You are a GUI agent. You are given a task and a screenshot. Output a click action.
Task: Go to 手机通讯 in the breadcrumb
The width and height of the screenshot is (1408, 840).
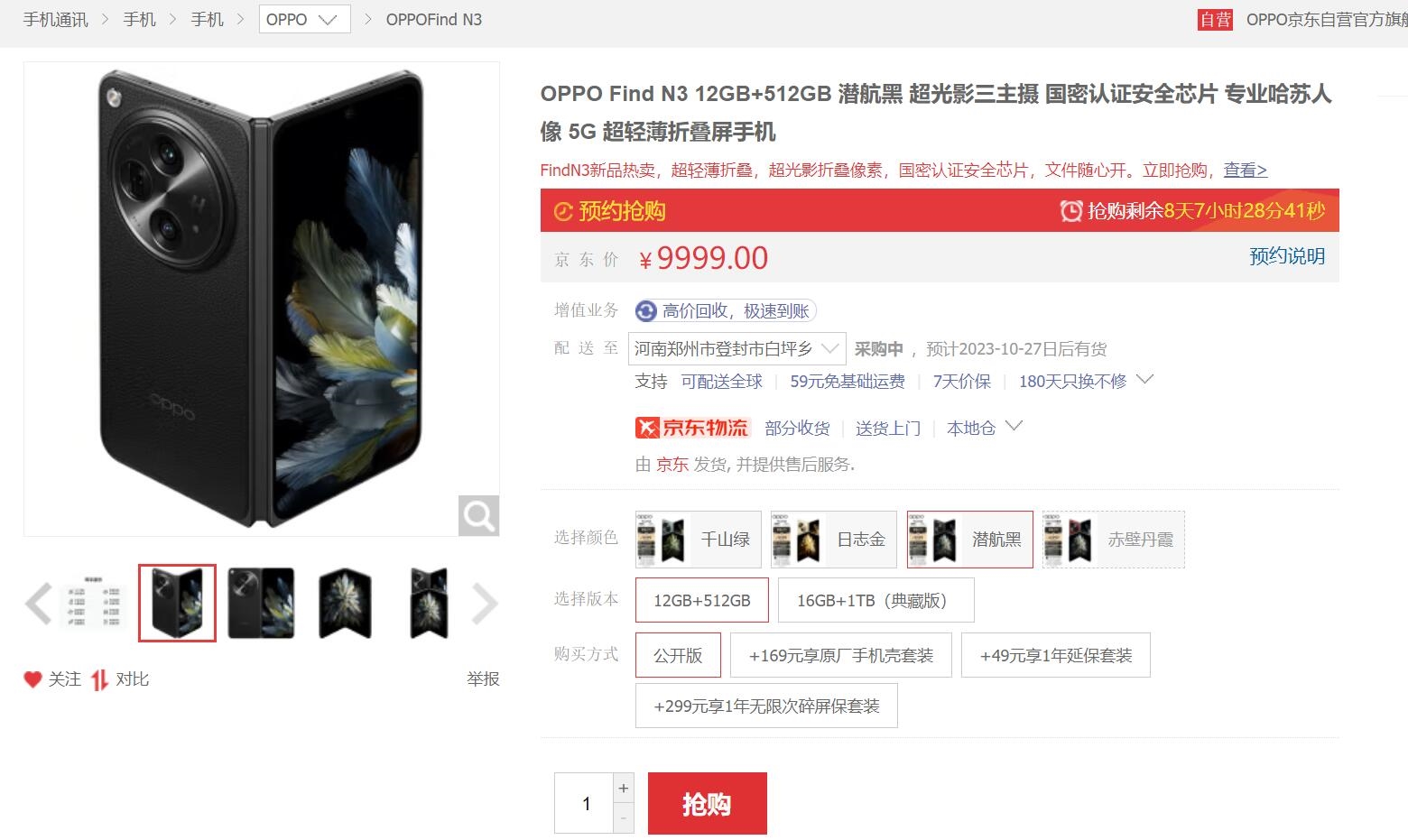coord(56,19)
